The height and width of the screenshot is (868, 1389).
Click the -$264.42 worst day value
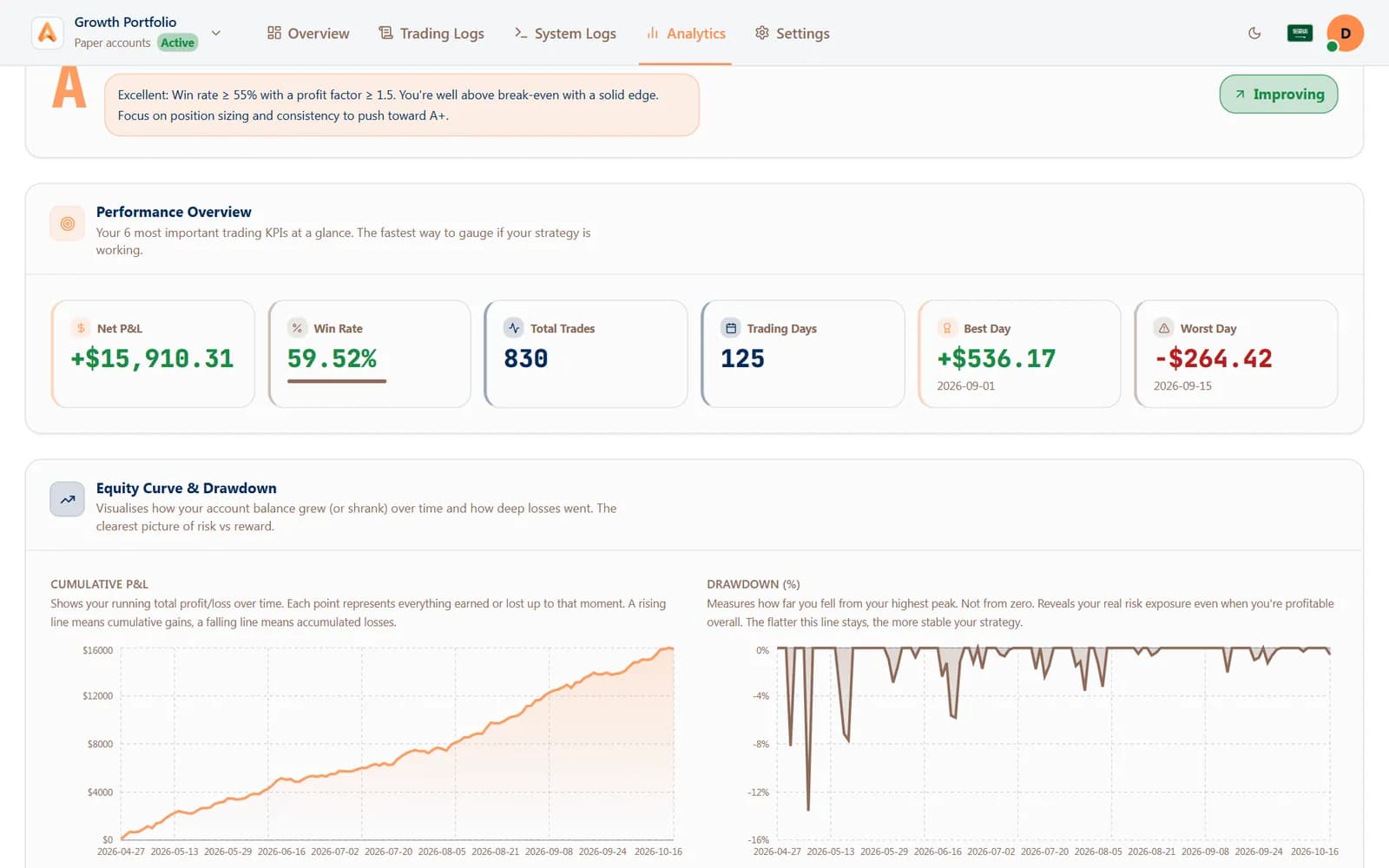1214,358
